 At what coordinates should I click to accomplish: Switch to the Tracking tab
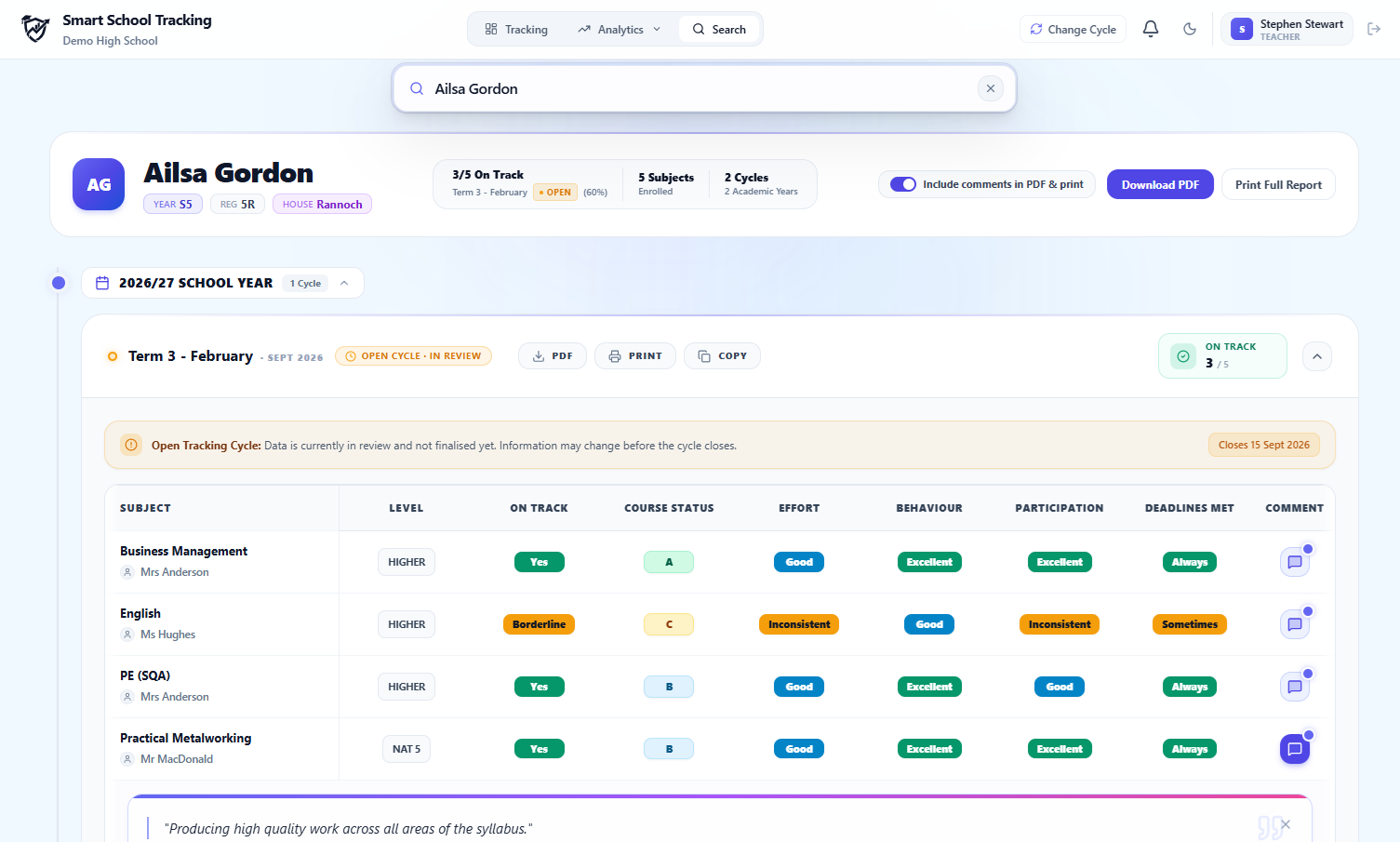[x=516, y=30]
